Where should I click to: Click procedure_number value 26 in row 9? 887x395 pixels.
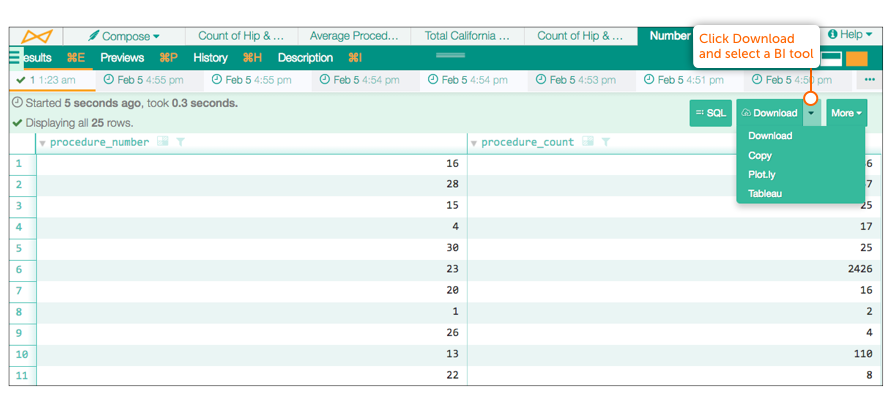452,333
